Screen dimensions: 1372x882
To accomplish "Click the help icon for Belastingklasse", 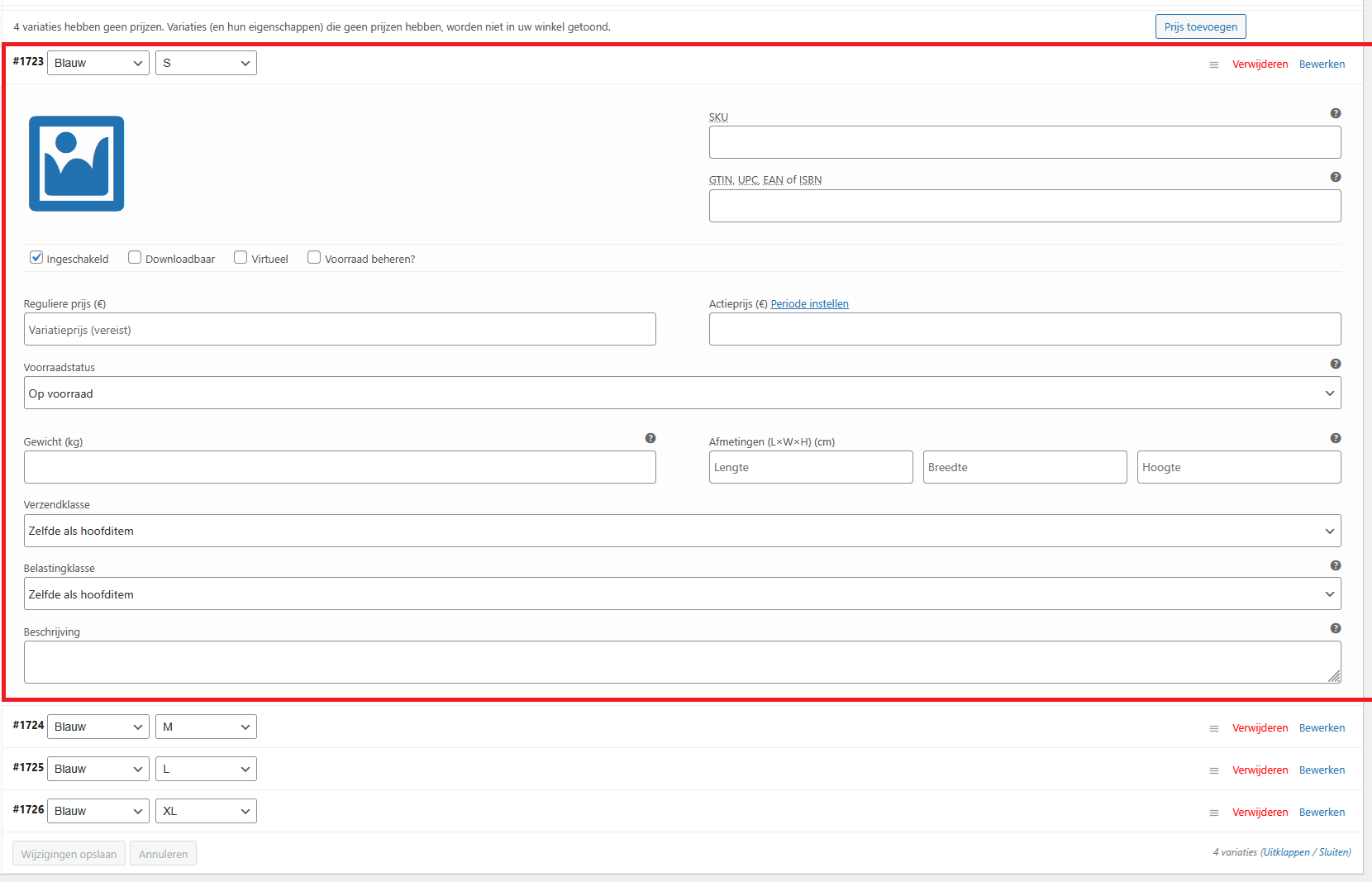I will [x=1335, y=565].
